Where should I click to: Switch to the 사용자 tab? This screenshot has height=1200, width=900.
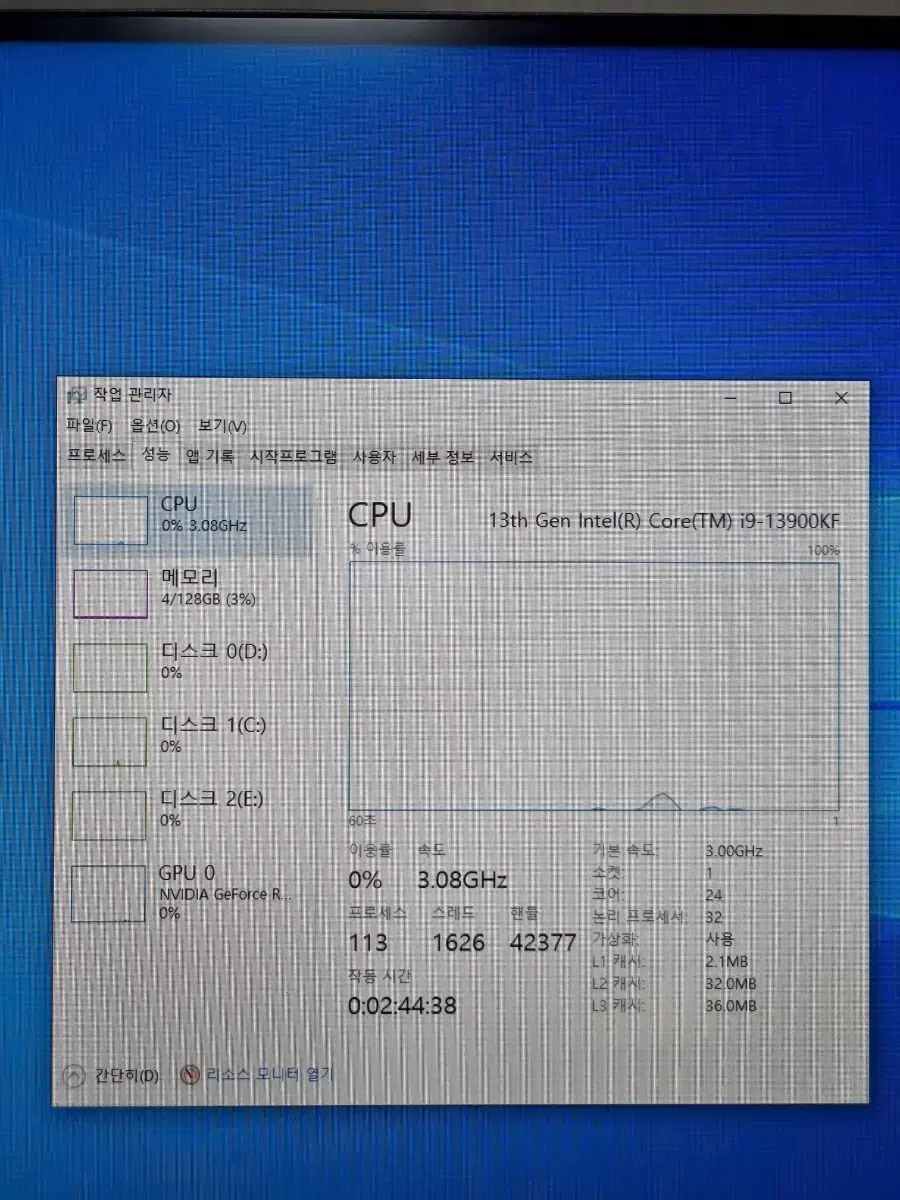click(x=373, y=457)
